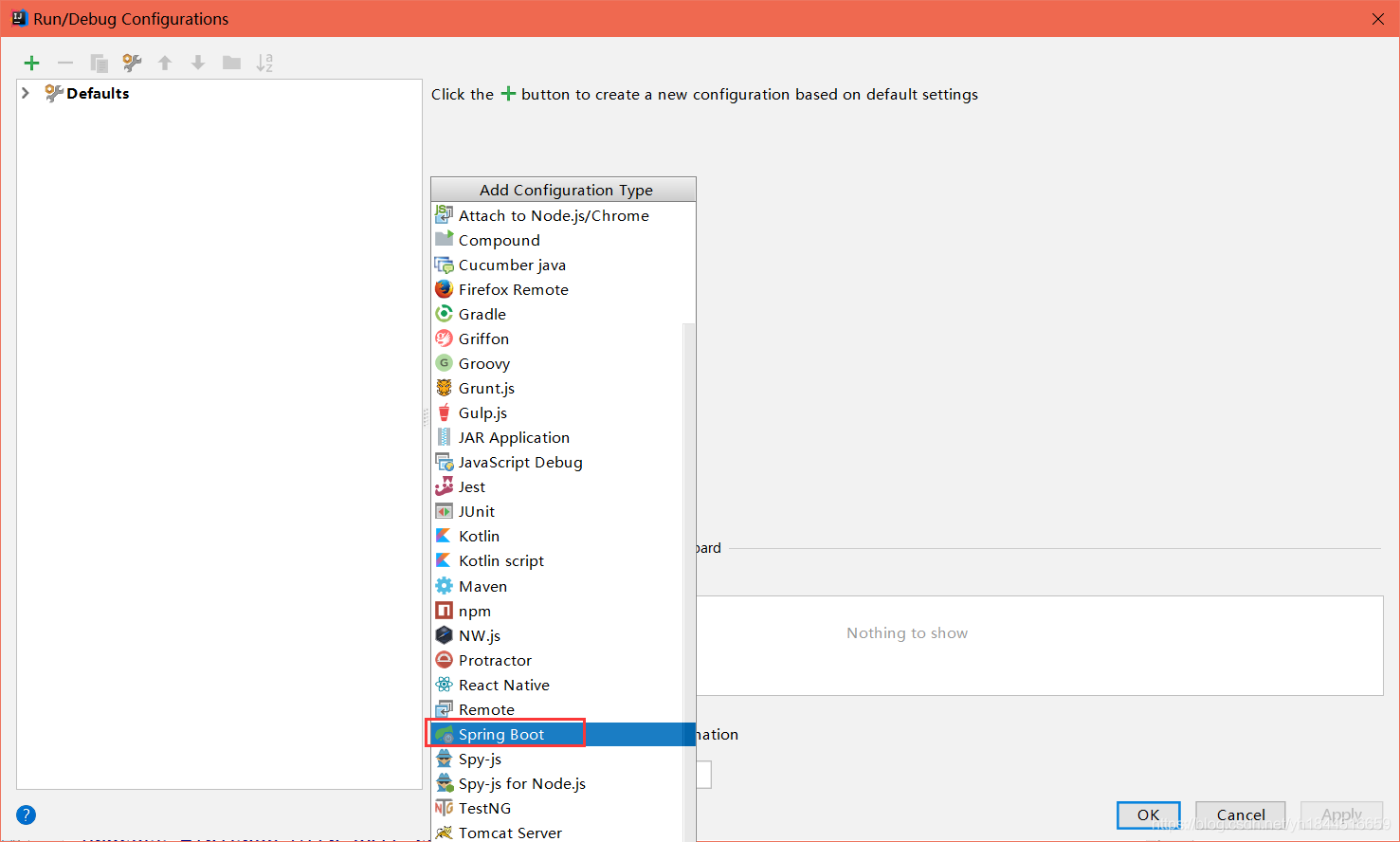Click the Move Up arrow in toolbar
The width and height of the screenshot is (1400, 842).
(165, 63)
